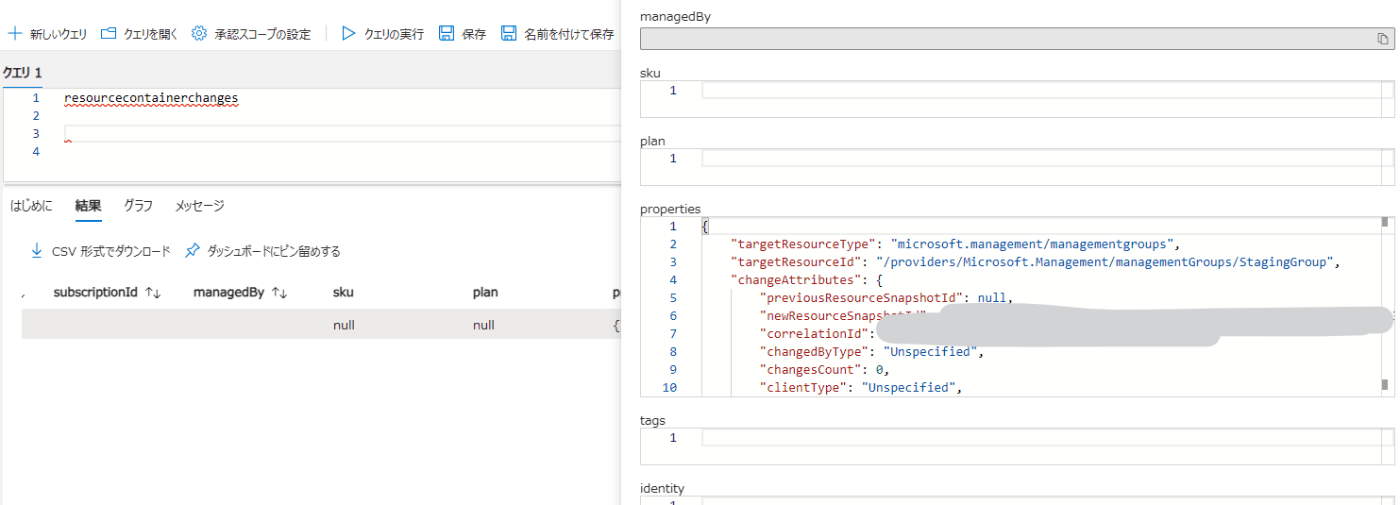Click the gear icon for 承認スコープの設定
The image size is (1400, 505).
point(199,34)
